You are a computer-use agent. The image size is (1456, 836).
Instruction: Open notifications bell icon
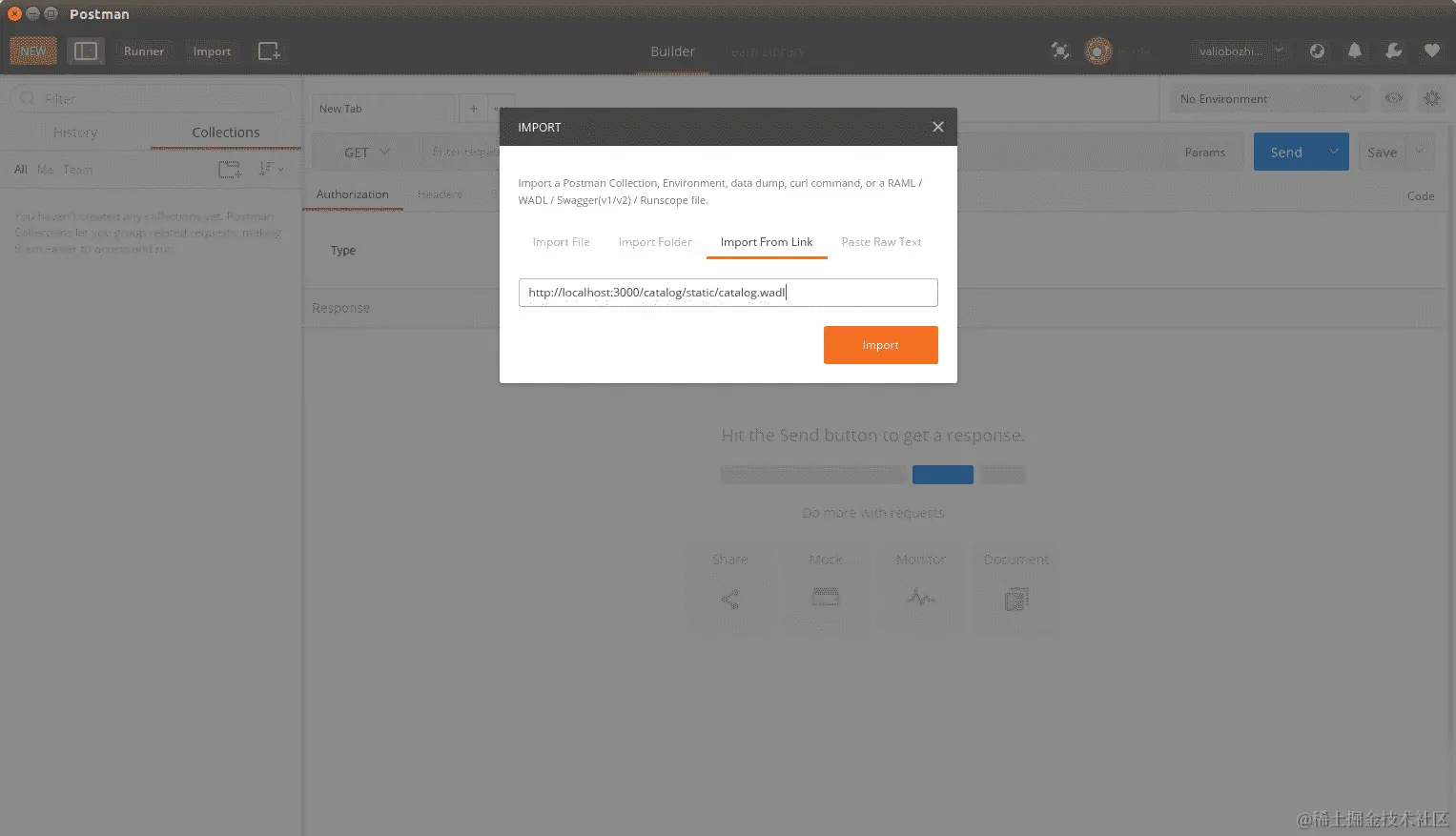[x=1355, y=51]
